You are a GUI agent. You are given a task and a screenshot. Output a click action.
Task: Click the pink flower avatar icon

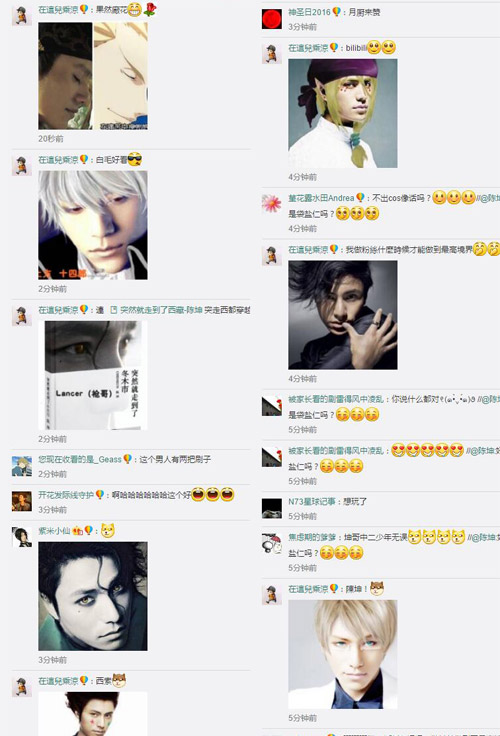[x=271, y=204]
